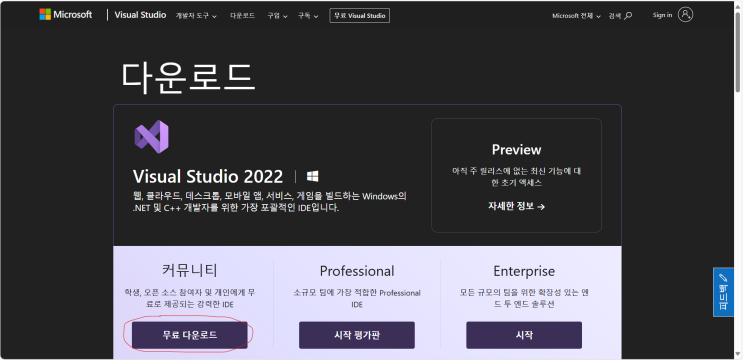743x360 pixels.
Task: Click the Visual Studio 2022 title
Action: (208, 177)
